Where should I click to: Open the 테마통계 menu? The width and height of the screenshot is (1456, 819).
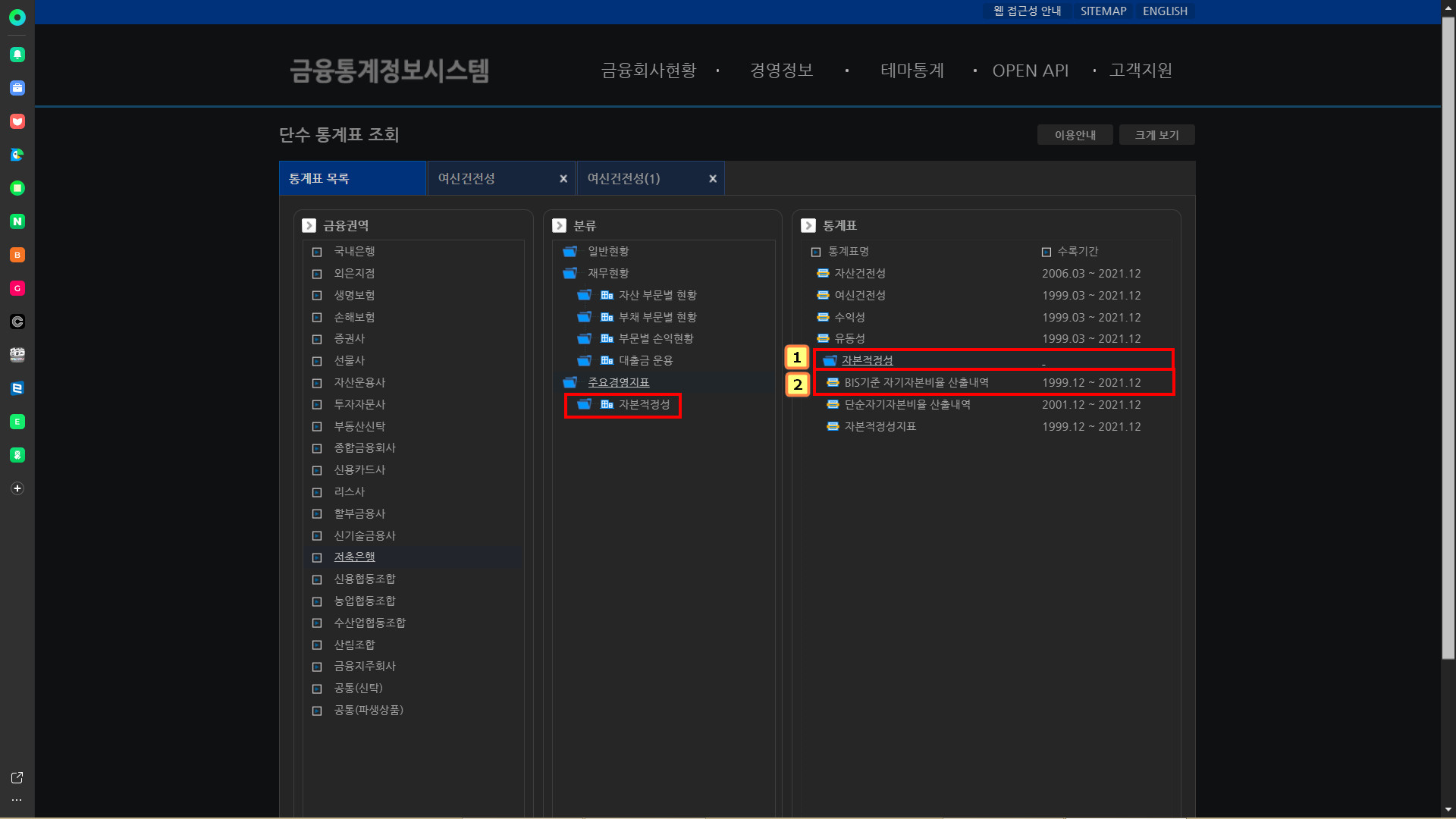(x=912, y=71)
